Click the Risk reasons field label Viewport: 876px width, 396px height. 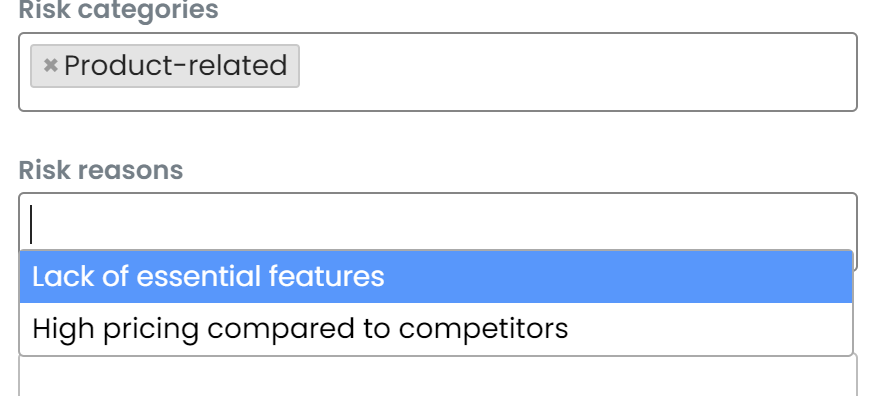tap(101, 170)
